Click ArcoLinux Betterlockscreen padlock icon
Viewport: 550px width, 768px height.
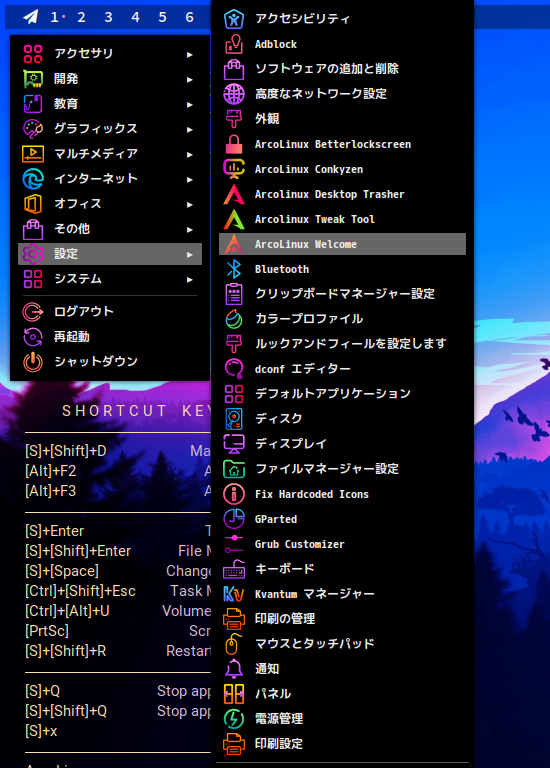[x=234, y=144]
